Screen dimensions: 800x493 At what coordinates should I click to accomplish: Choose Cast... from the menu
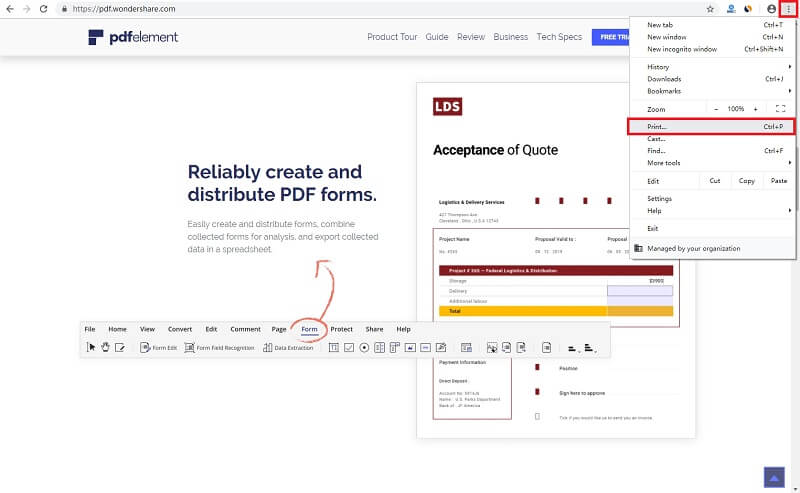tap(711, 139)
